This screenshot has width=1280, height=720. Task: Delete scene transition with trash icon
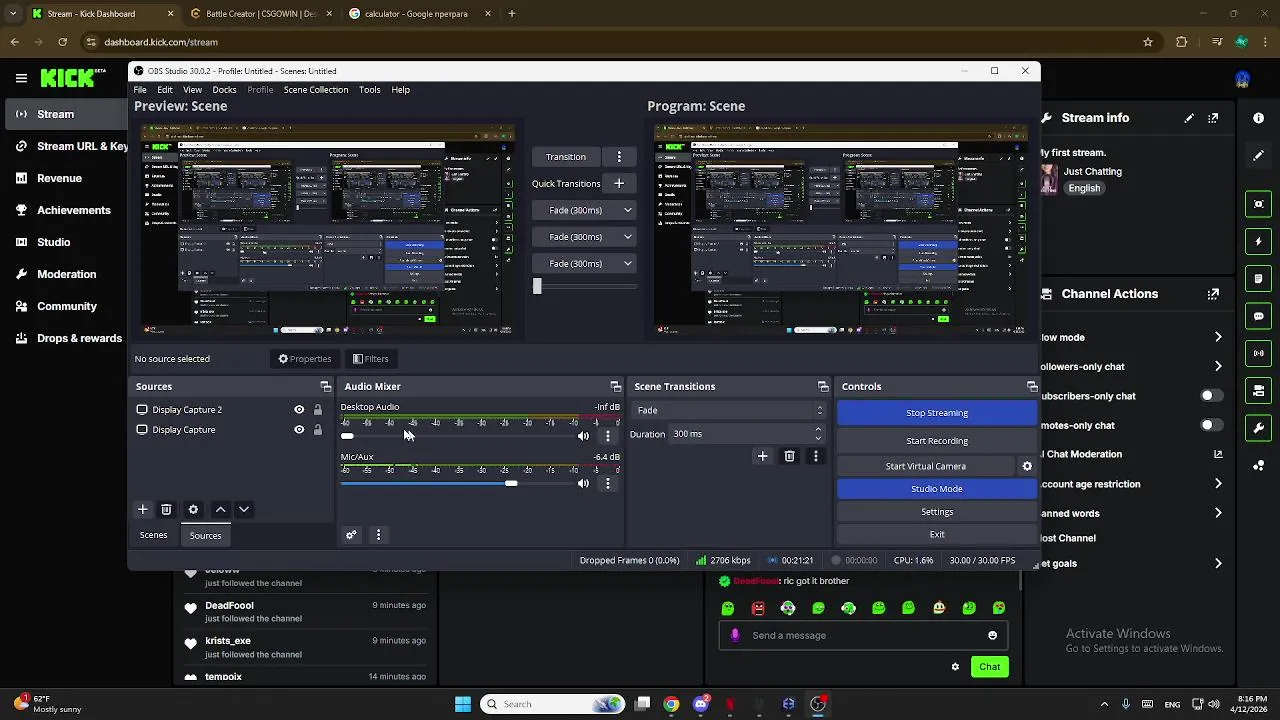[x=789, y=456]
